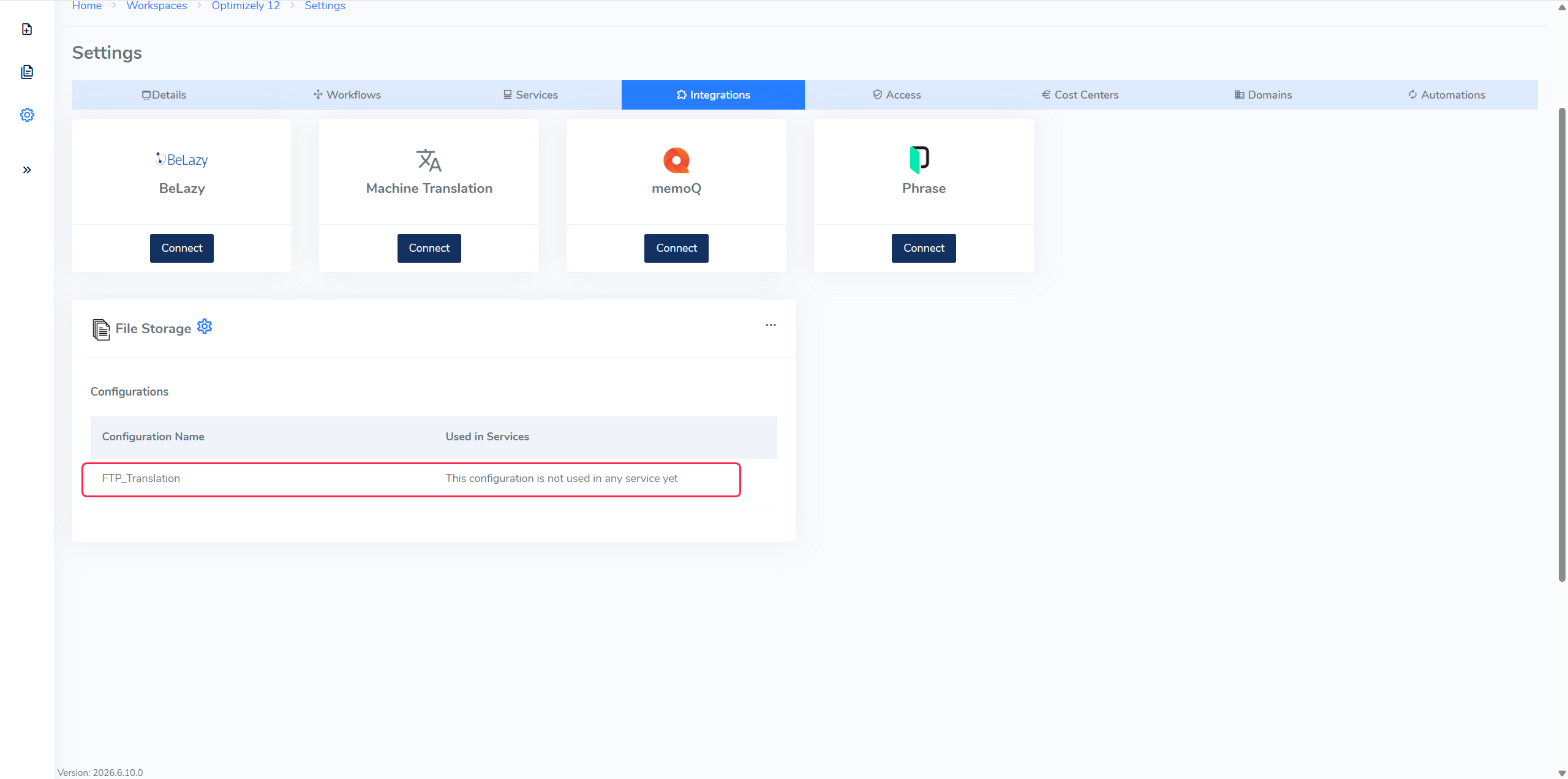This screenshot has height=779, width=1568.
Task: Expand the sidebar with double chevron
Action: (x=27, y=170)
